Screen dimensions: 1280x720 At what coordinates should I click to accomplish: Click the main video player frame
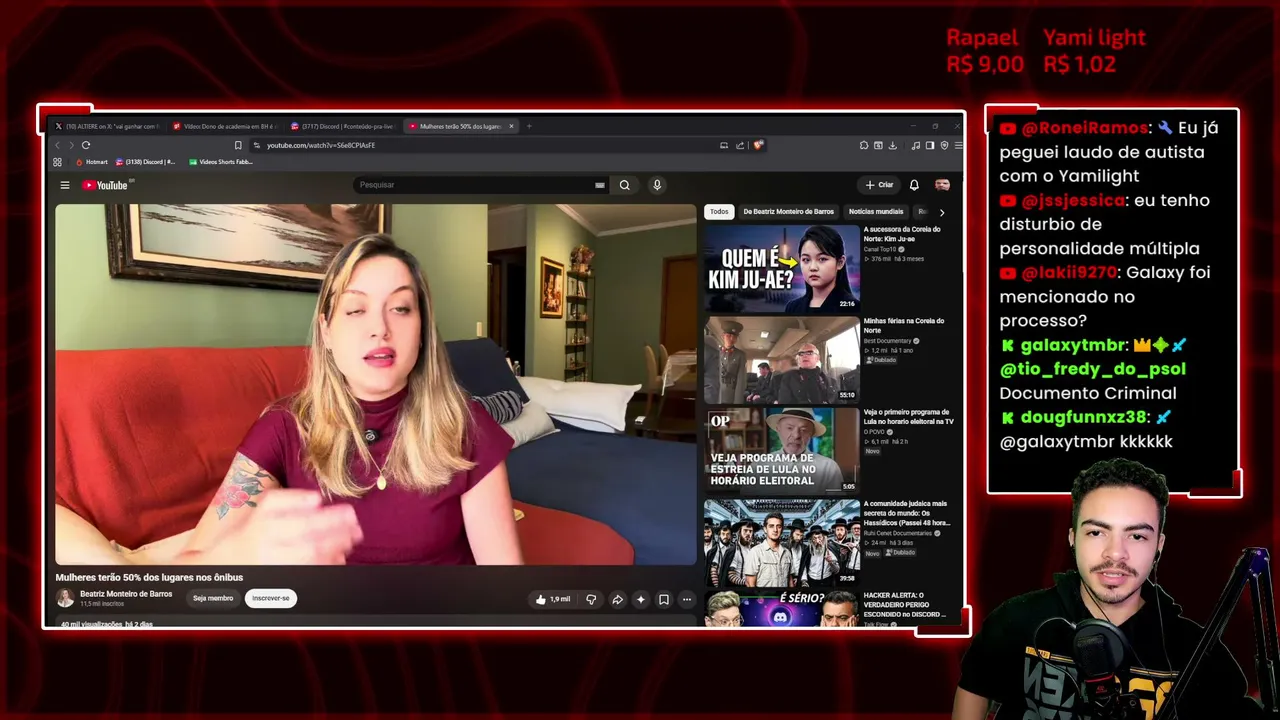tap(376, 385)
